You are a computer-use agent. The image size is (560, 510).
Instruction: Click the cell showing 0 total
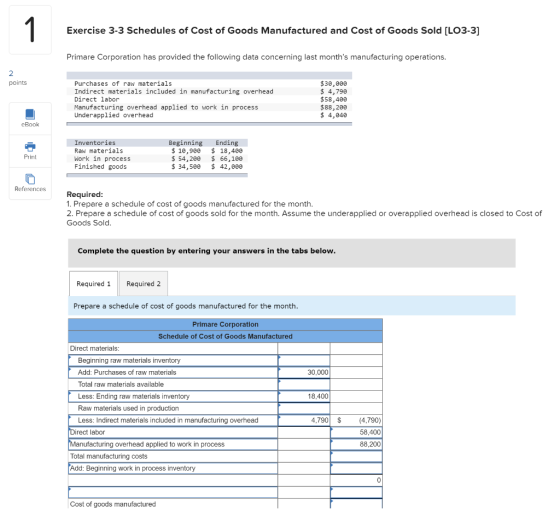pyautogui.click(x=356, y=480)
